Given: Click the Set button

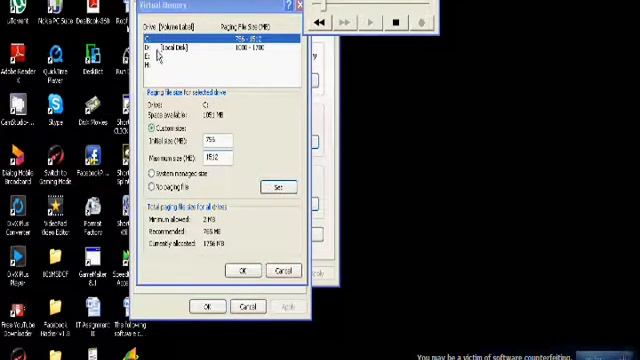Looking at the screenshot, I should (x=279, y=187).
